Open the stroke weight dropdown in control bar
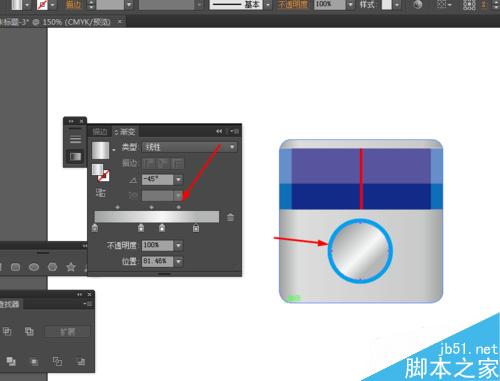This screenshot has width=500, height=381. point(129,5)
